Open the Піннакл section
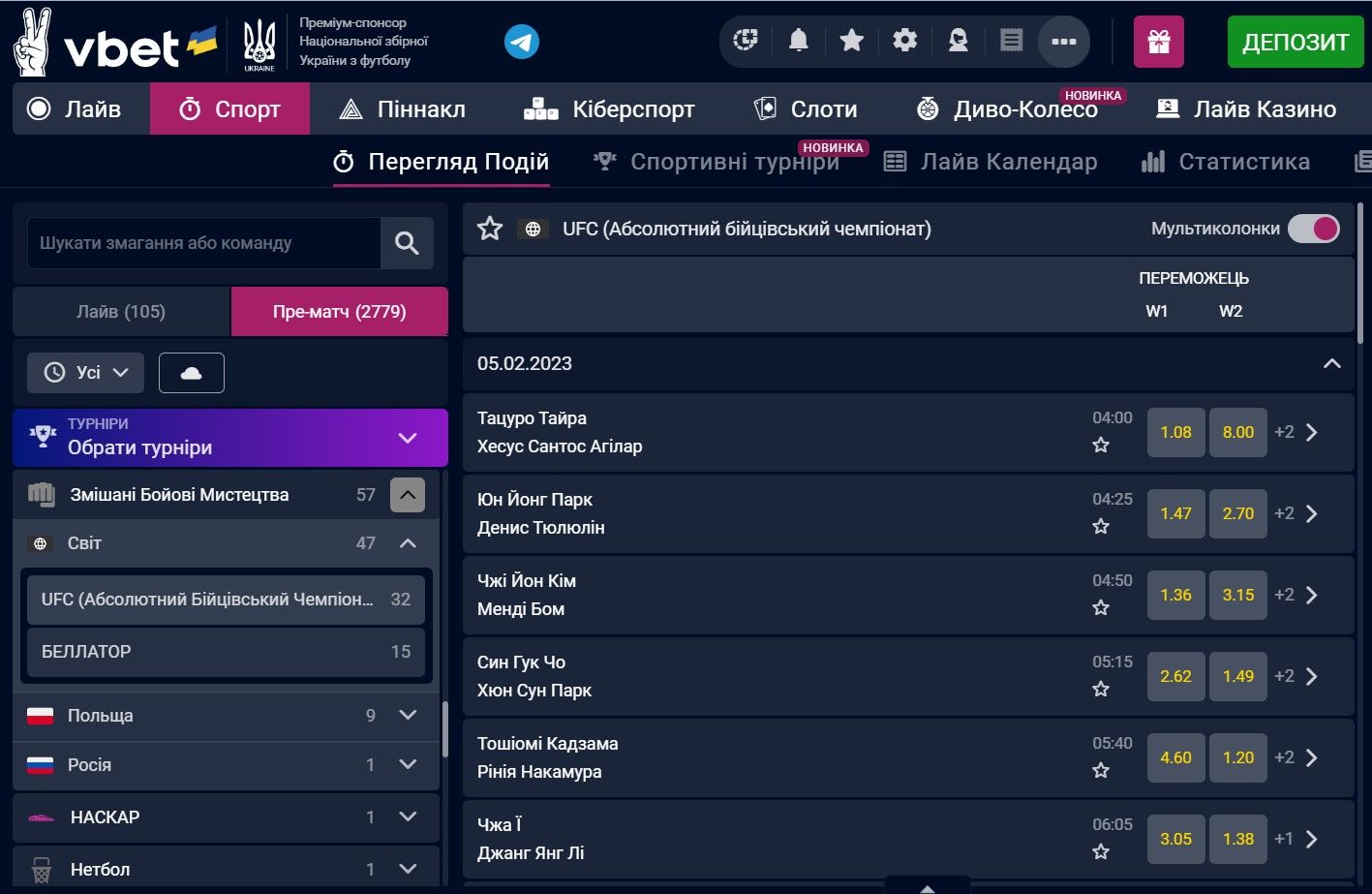Viewport: 1372px width, 894px height. (x=404, y=108)
